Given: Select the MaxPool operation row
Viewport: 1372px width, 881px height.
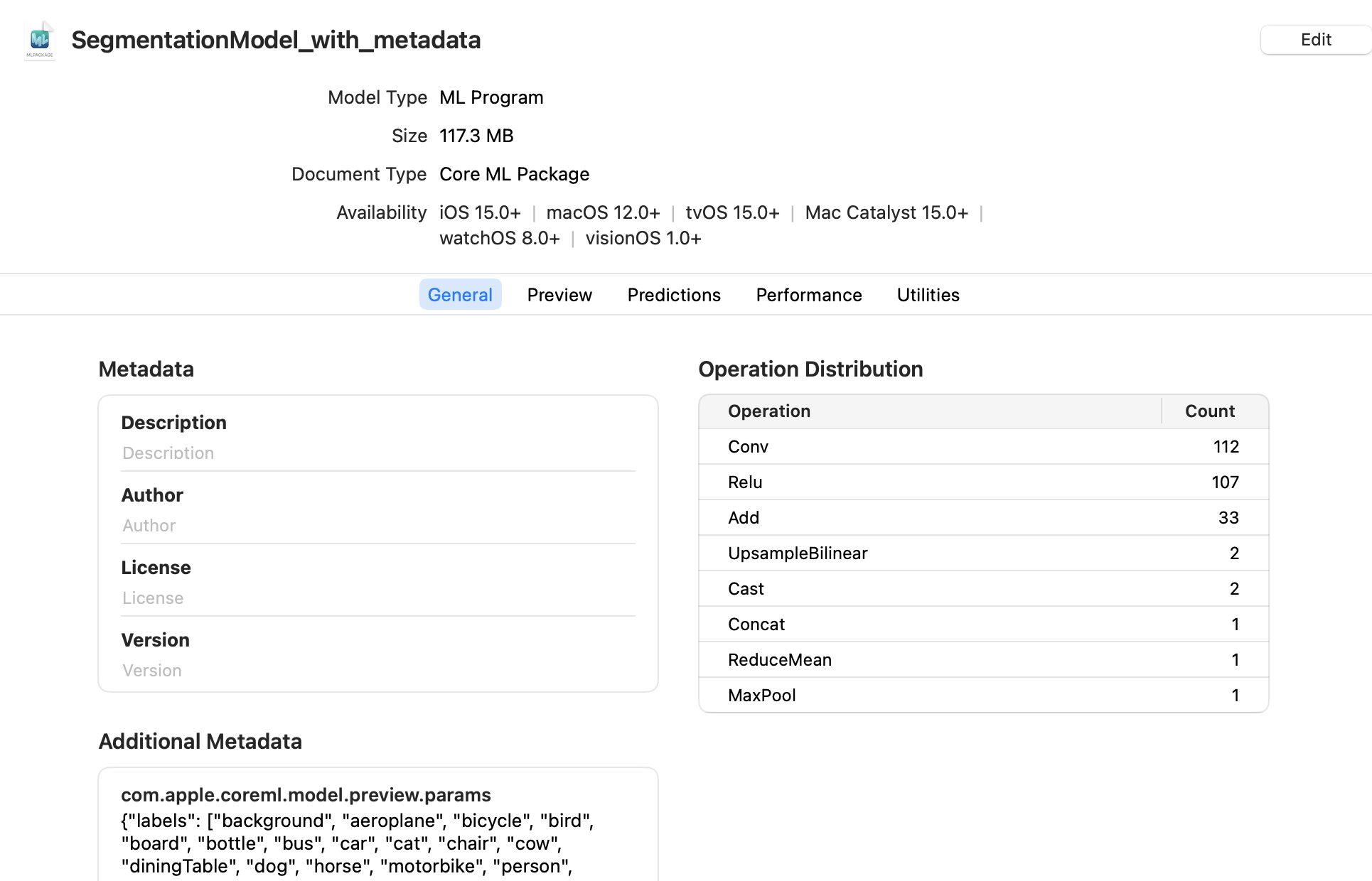Looking at the screenshot, I should tap(984, 695).
